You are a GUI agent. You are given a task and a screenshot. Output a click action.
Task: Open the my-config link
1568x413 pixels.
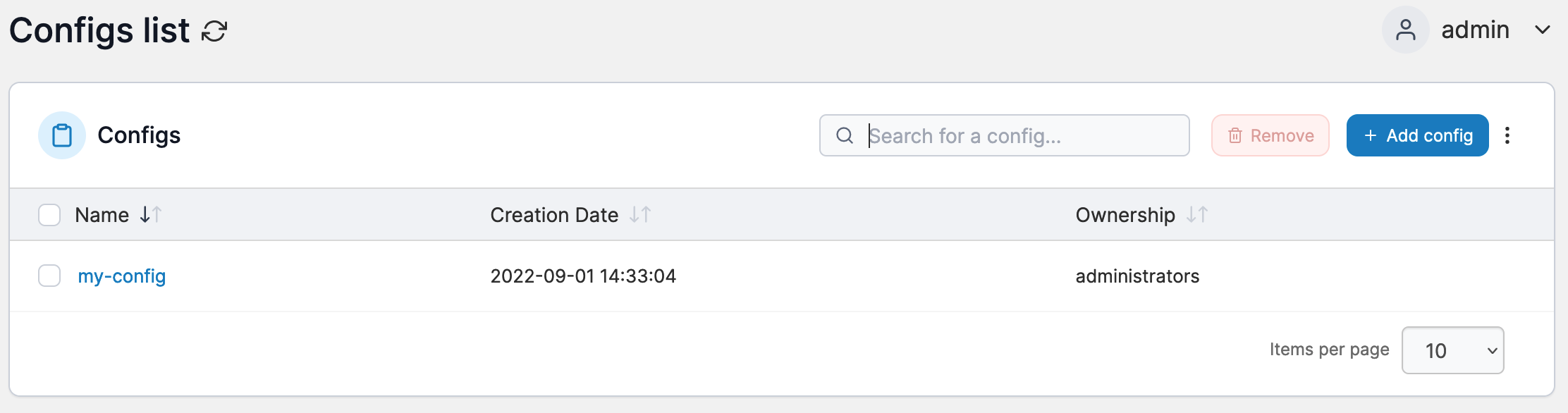coord(122,276)
